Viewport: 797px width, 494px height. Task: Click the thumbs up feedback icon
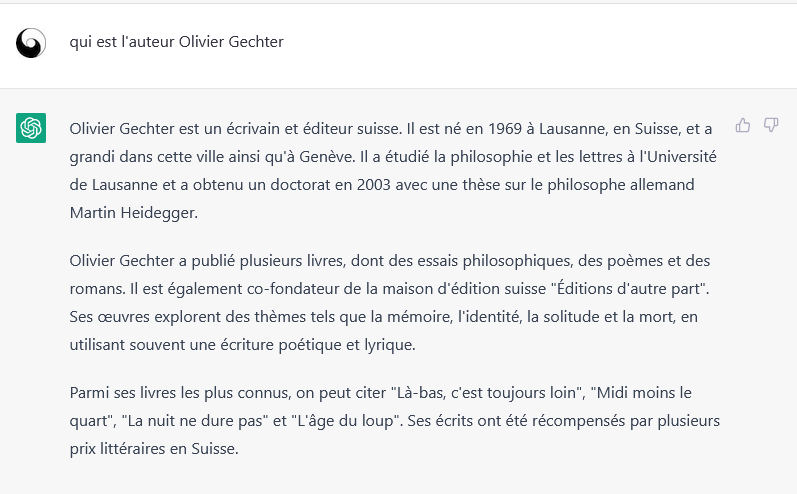click(x=743, y=125)
